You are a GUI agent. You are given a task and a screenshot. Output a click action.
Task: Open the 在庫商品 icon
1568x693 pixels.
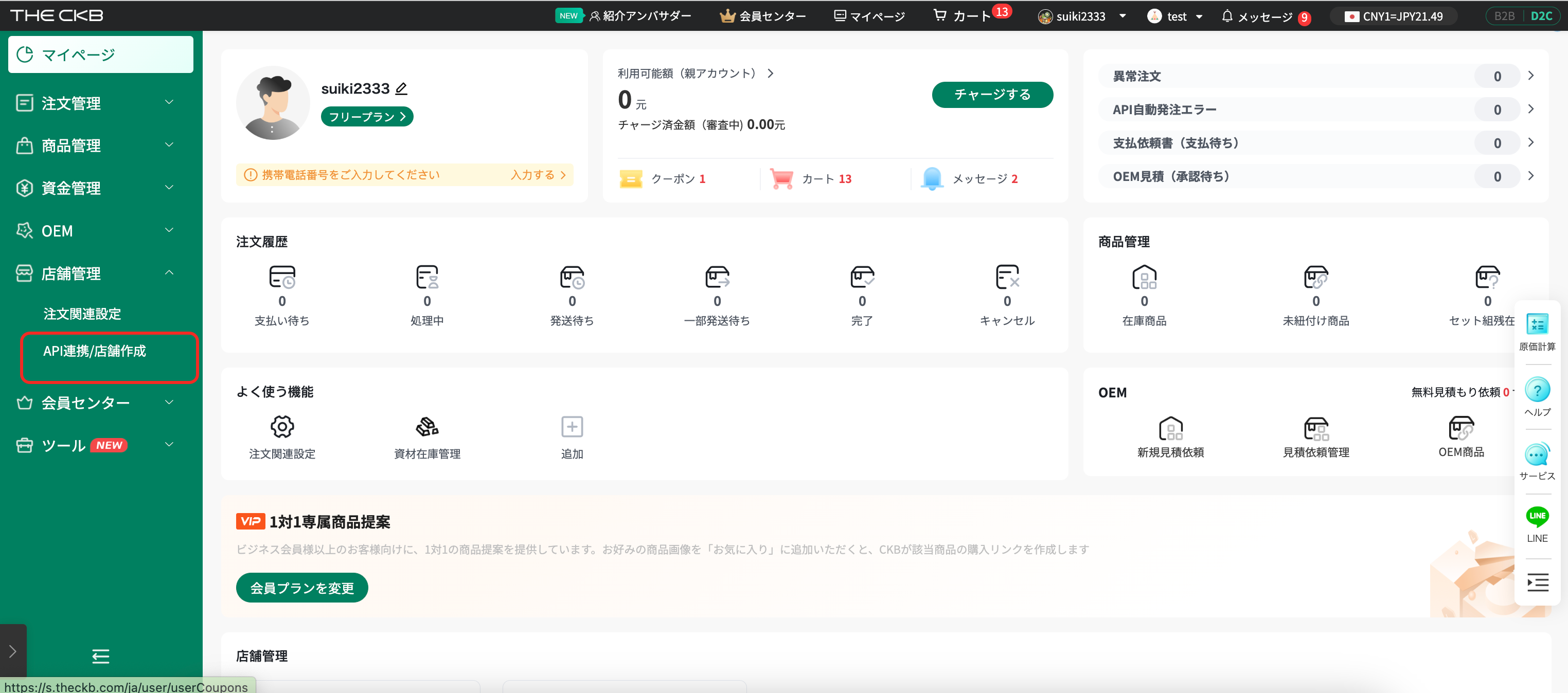[1144, 277]
